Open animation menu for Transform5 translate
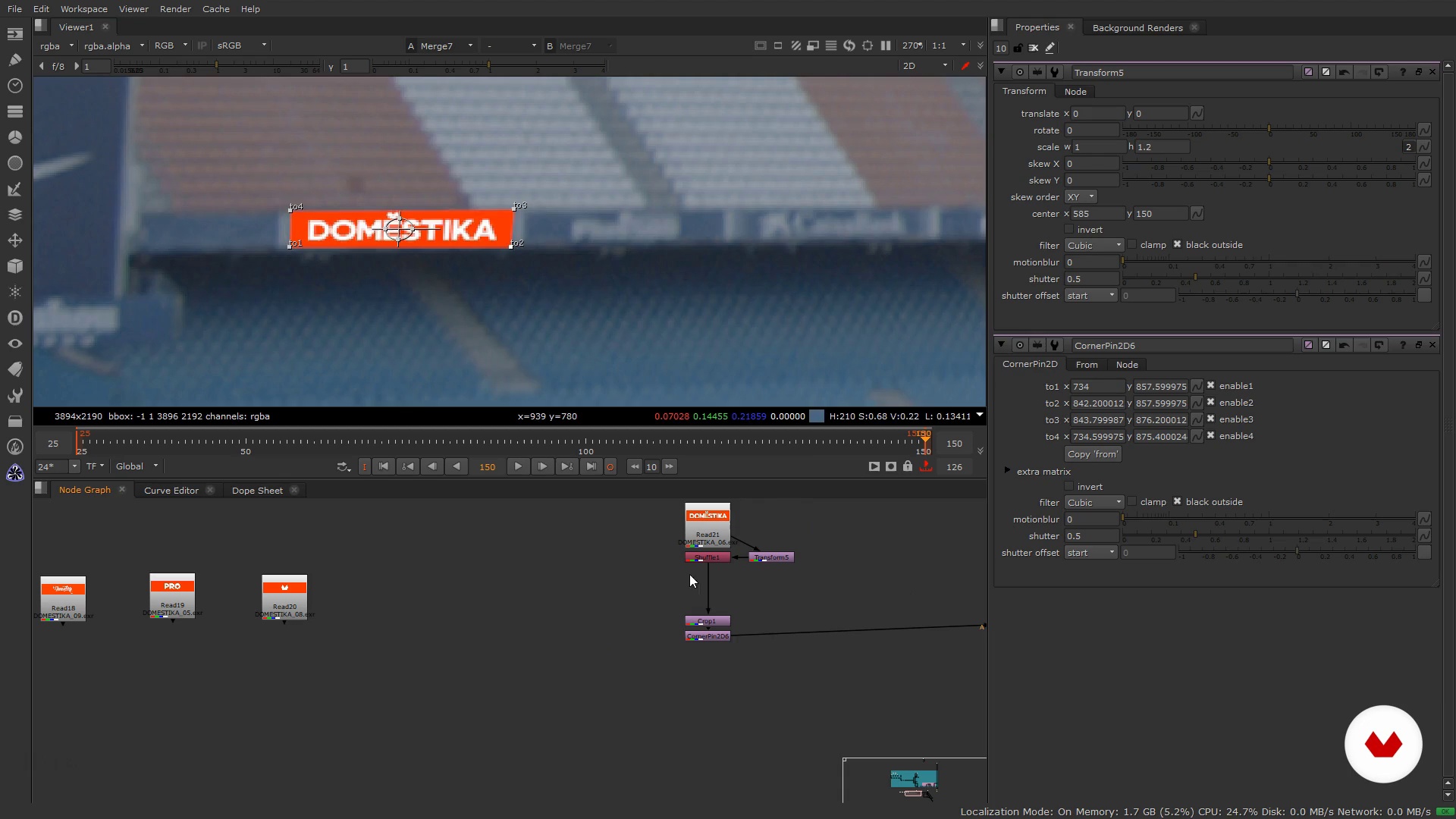Viewport: 1456px width, 819px height. point(1197,114)
